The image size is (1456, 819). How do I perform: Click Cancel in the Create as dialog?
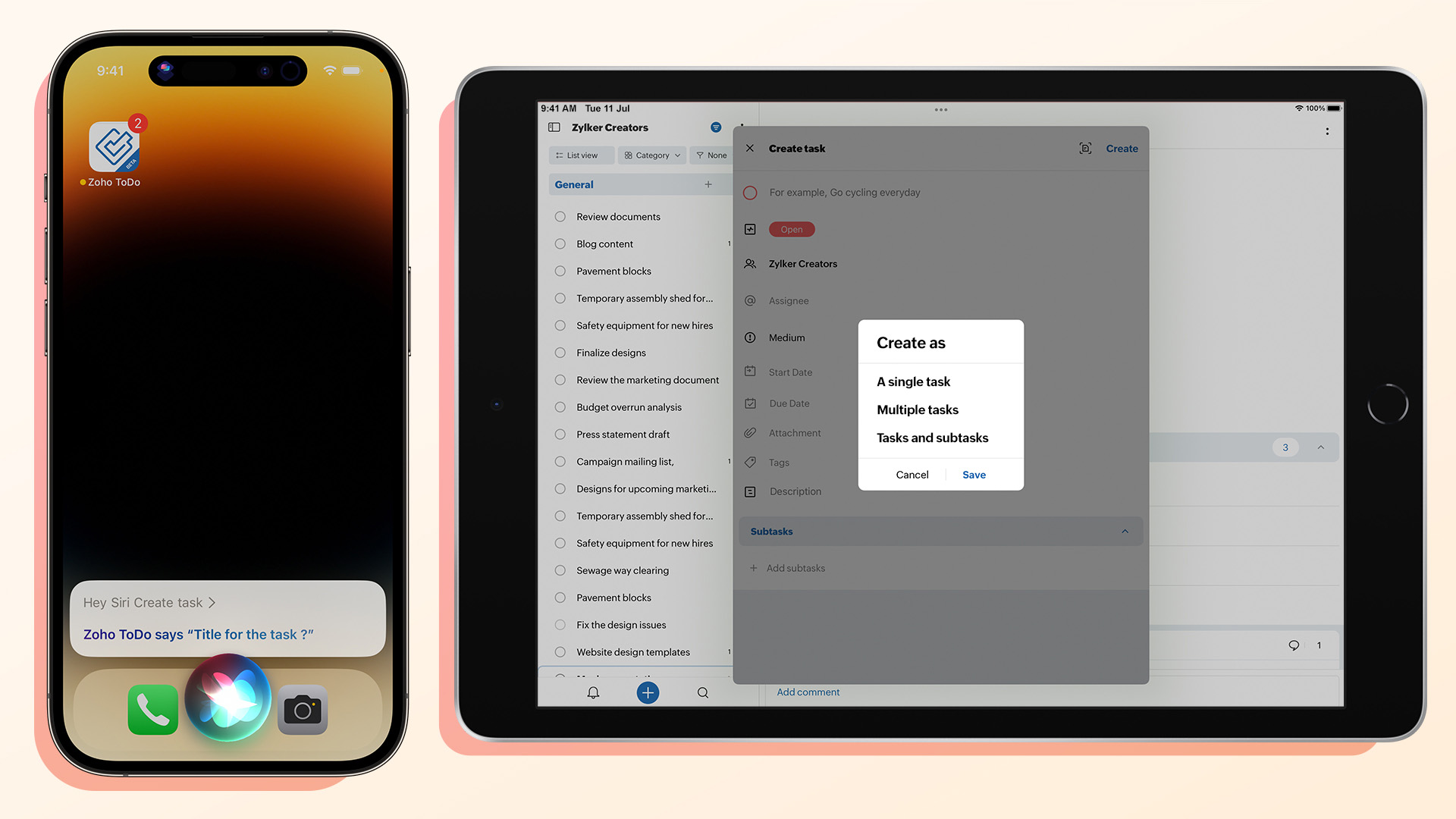tap(911, 474)
